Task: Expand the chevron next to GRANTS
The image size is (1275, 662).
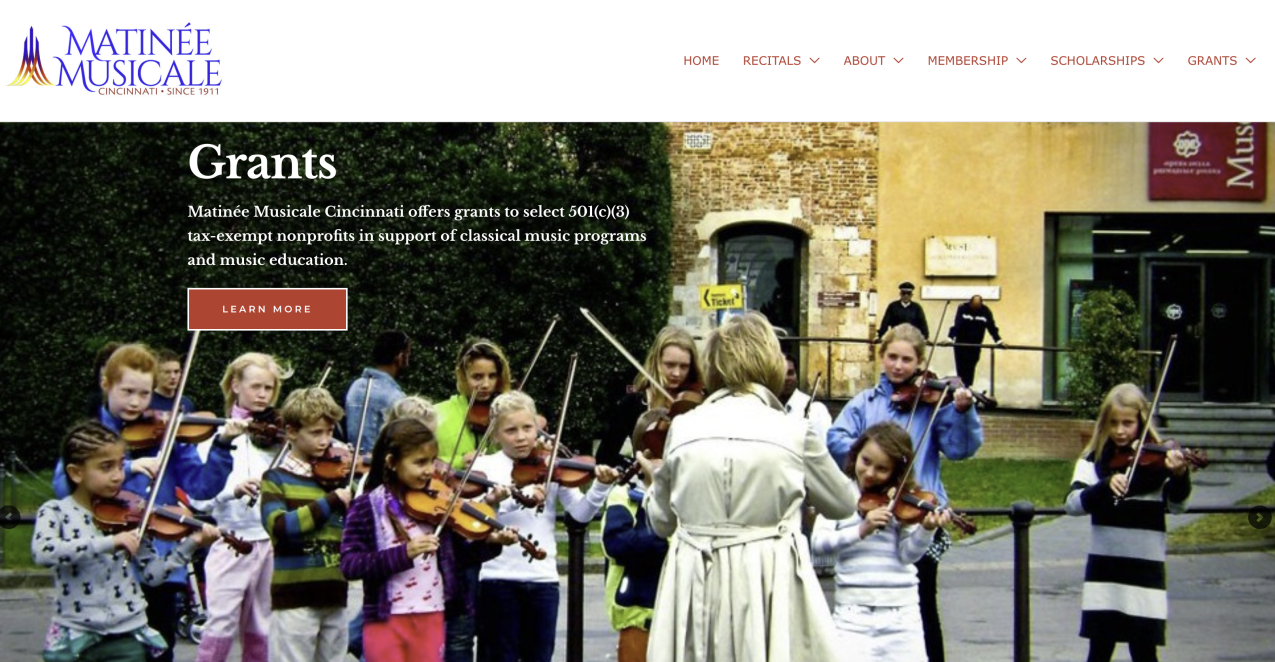Action: point(1250,61)
